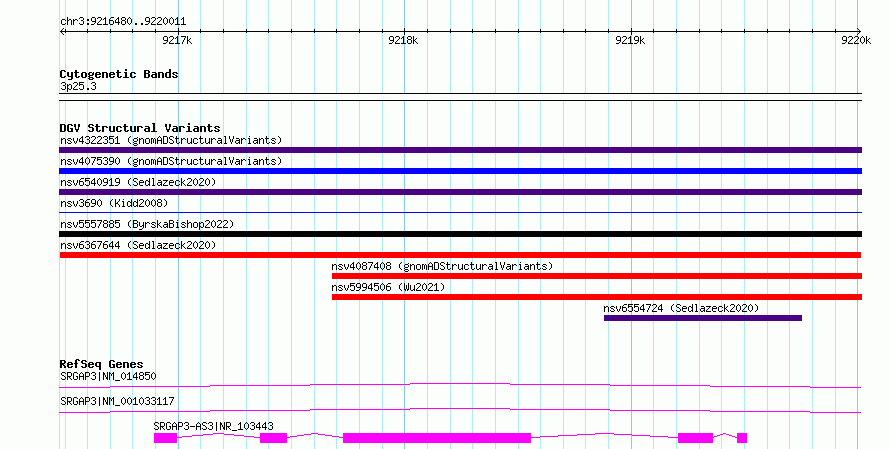
Task: Click the nsv4322351 structural variant bar
Action: tap(460, 150)
